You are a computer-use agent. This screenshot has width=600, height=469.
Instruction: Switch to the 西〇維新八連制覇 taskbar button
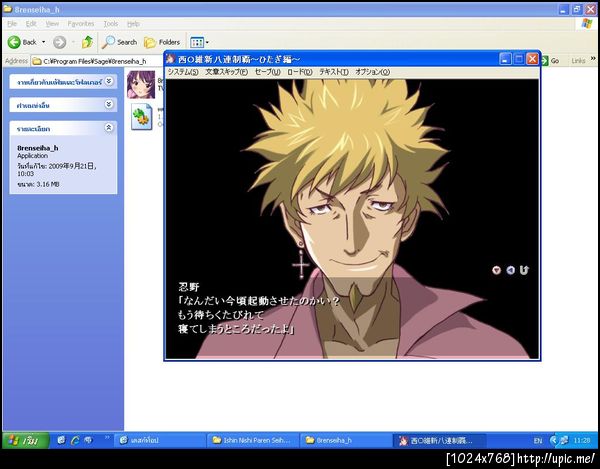(439, 441)
